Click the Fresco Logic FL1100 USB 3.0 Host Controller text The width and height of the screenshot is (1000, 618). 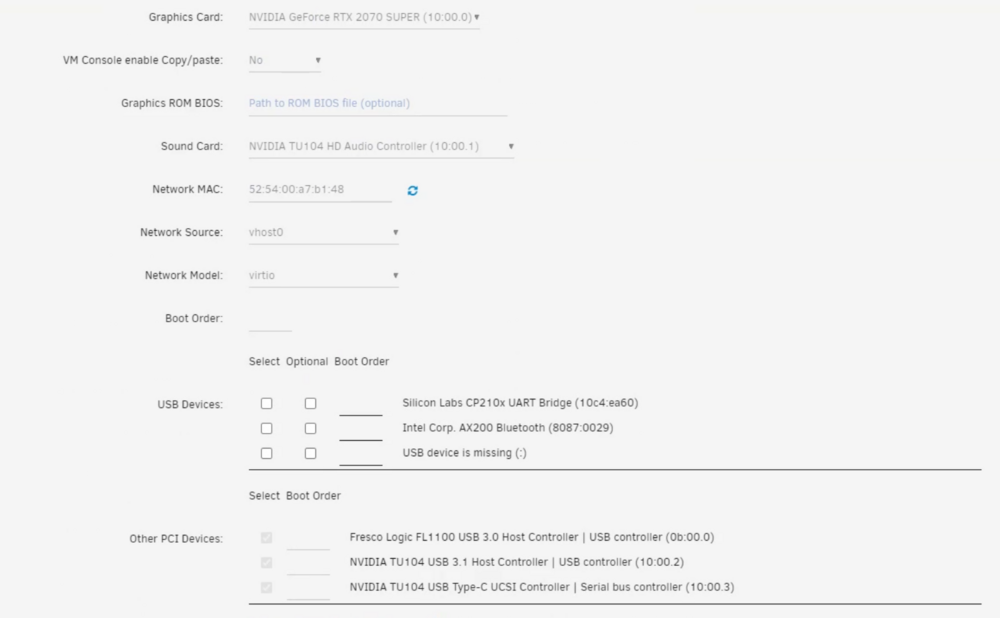(532, 538)
